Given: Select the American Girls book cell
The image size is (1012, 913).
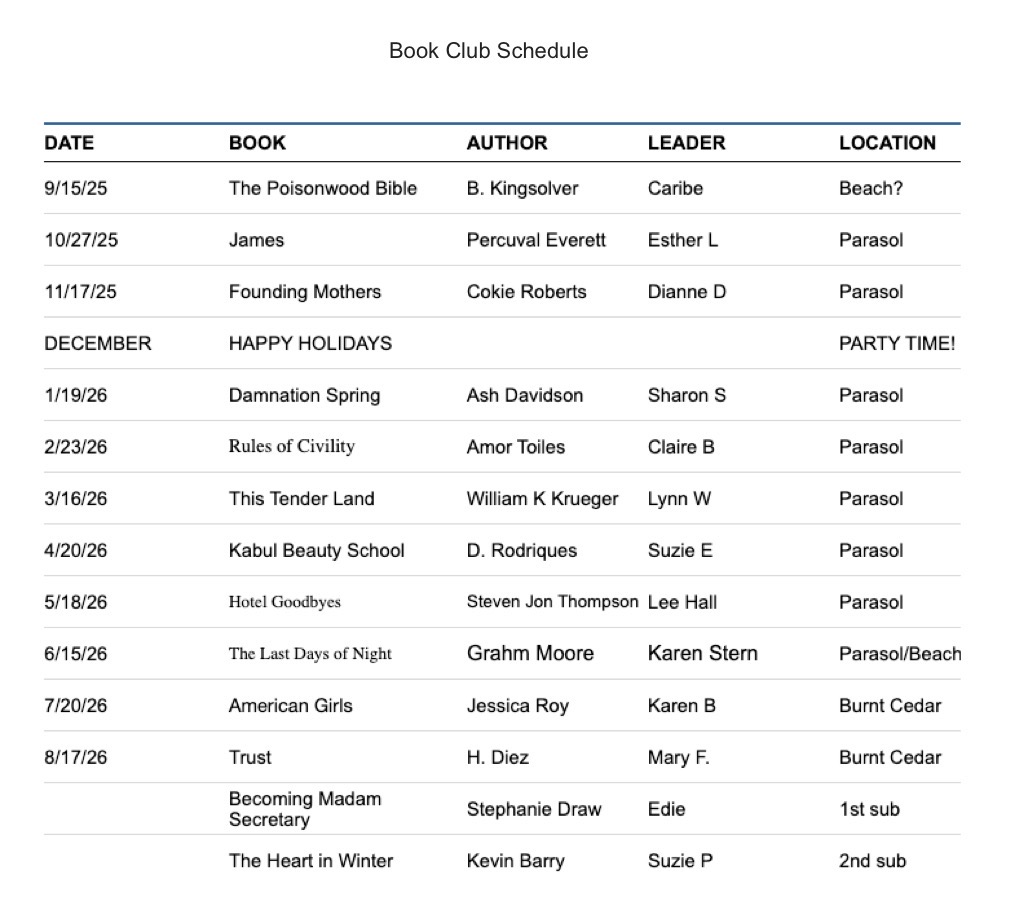Looking at the screenshot, I should [290, 706].
